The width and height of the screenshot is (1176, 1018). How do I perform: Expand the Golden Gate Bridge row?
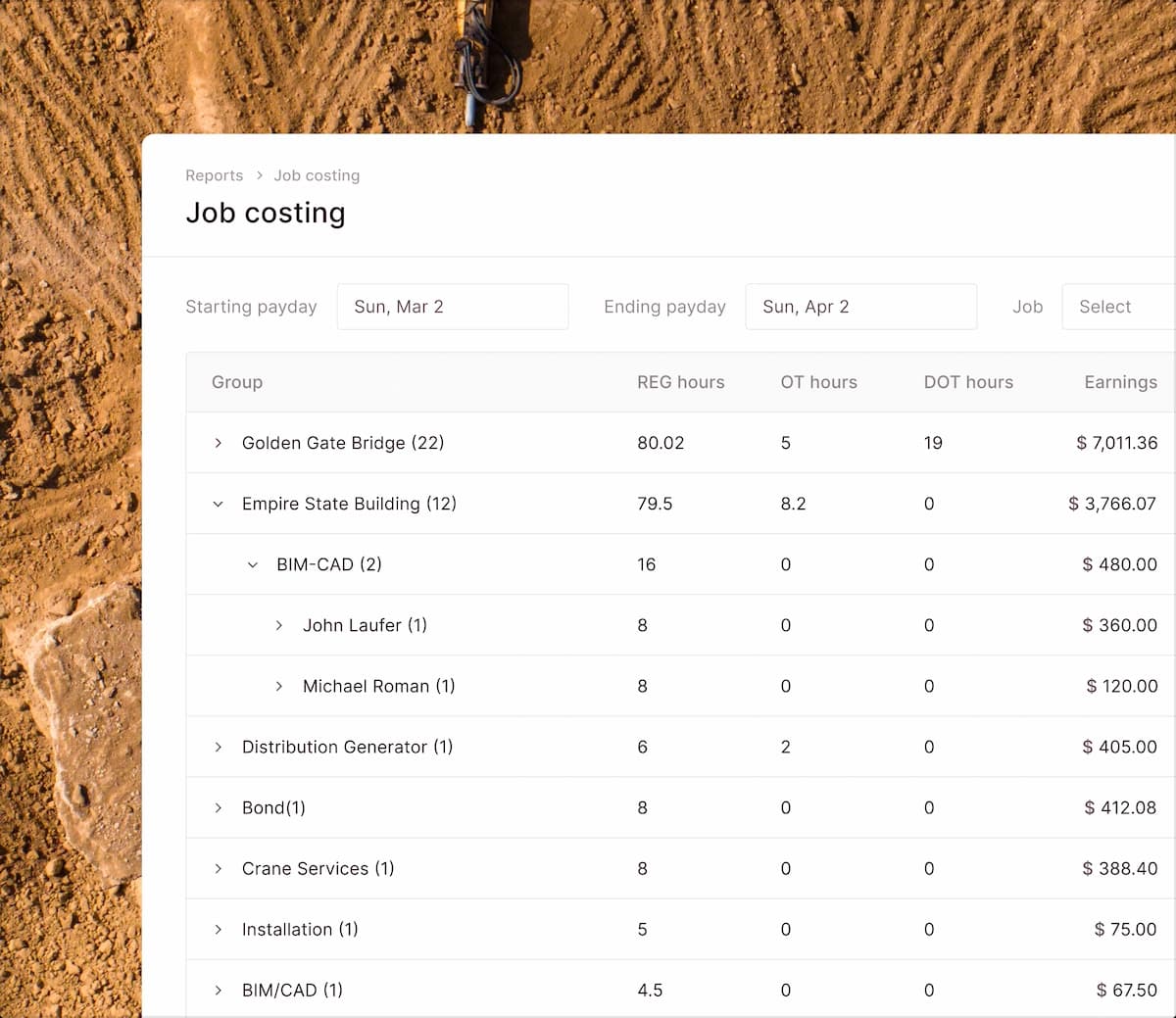pyautogui.click(x=218, y=443)
